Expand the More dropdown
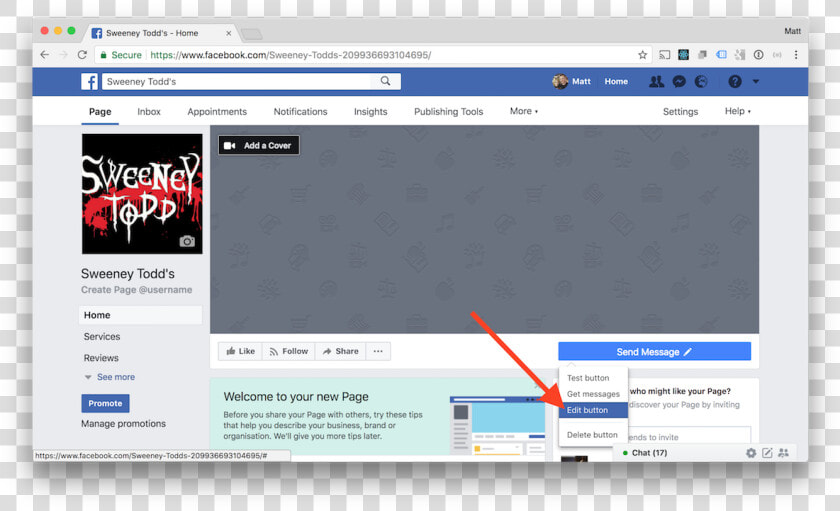 pyautogui.click(x=524, y=111)
